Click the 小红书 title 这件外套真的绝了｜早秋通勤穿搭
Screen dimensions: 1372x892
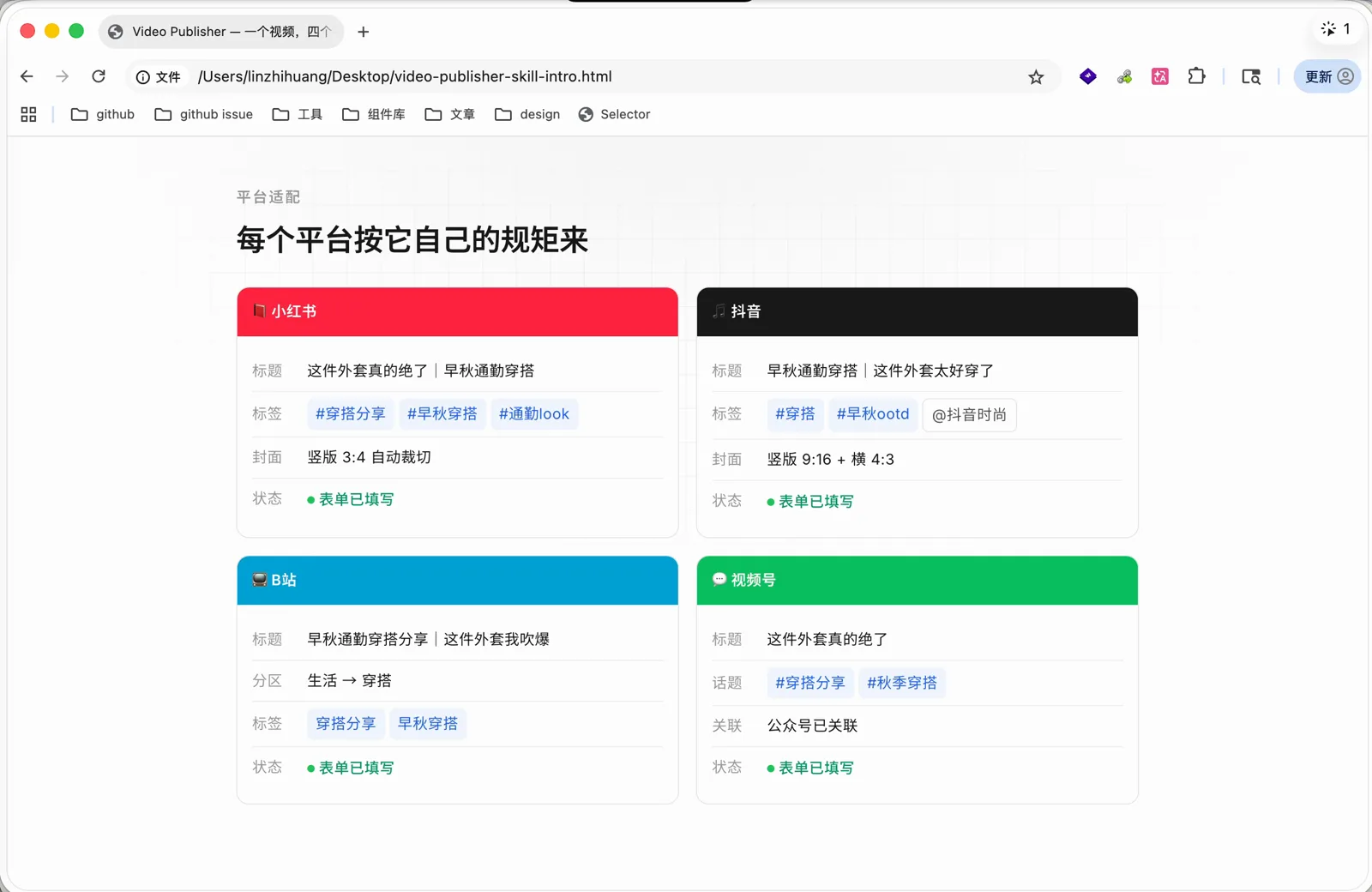(x=421, y=371)
